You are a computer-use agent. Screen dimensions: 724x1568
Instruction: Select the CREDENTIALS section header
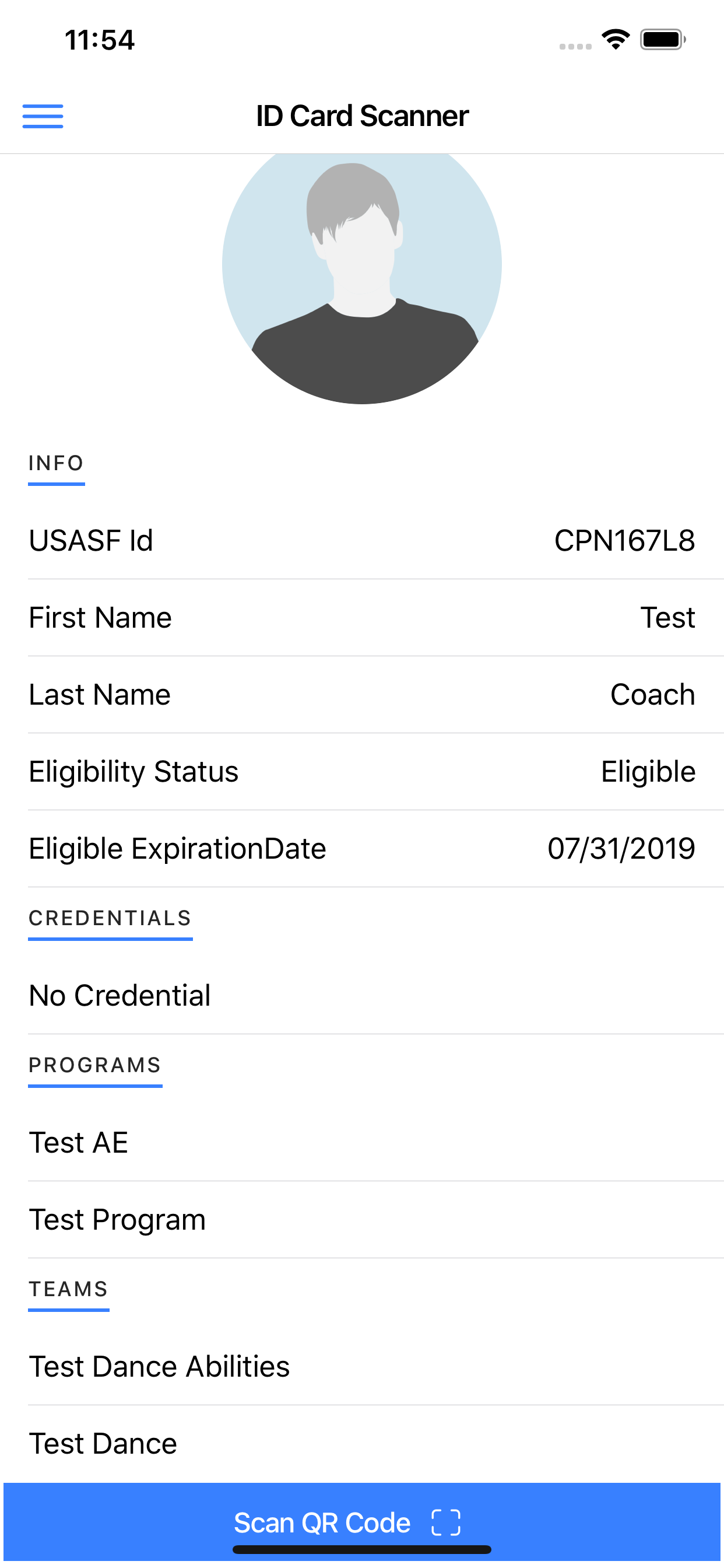(110, 918)
